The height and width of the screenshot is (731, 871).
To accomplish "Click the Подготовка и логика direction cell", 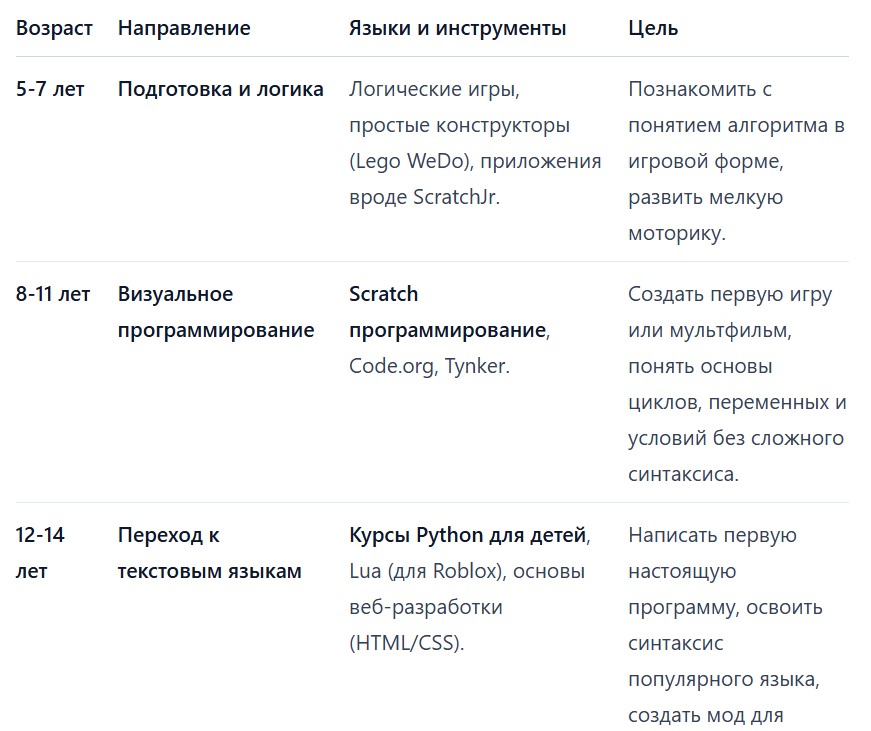I will click(221, 89).
